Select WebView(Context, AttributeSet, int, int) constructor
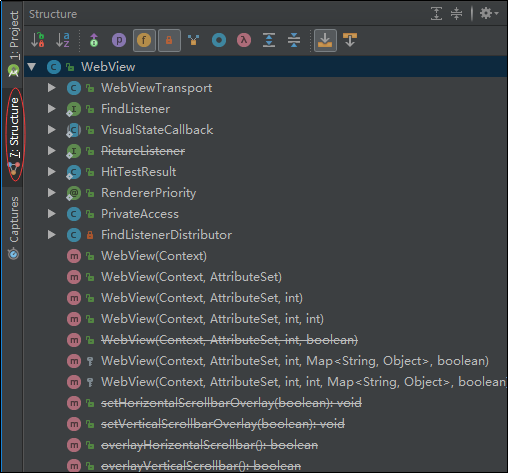 click(x=212, y=319)
